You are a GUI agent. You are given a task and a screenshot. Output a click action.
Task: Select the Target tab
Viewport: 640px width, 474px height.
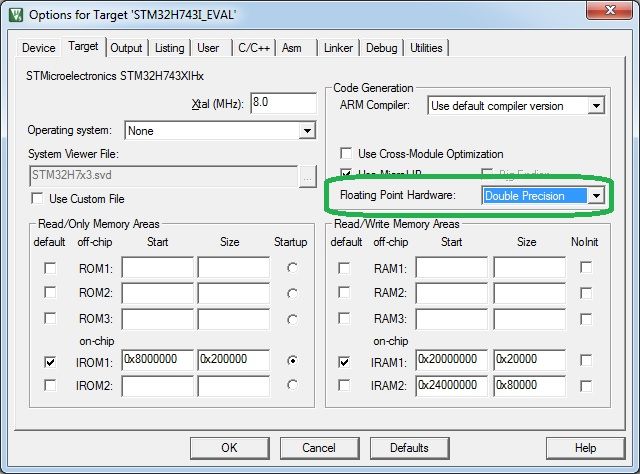click(83, 46)
